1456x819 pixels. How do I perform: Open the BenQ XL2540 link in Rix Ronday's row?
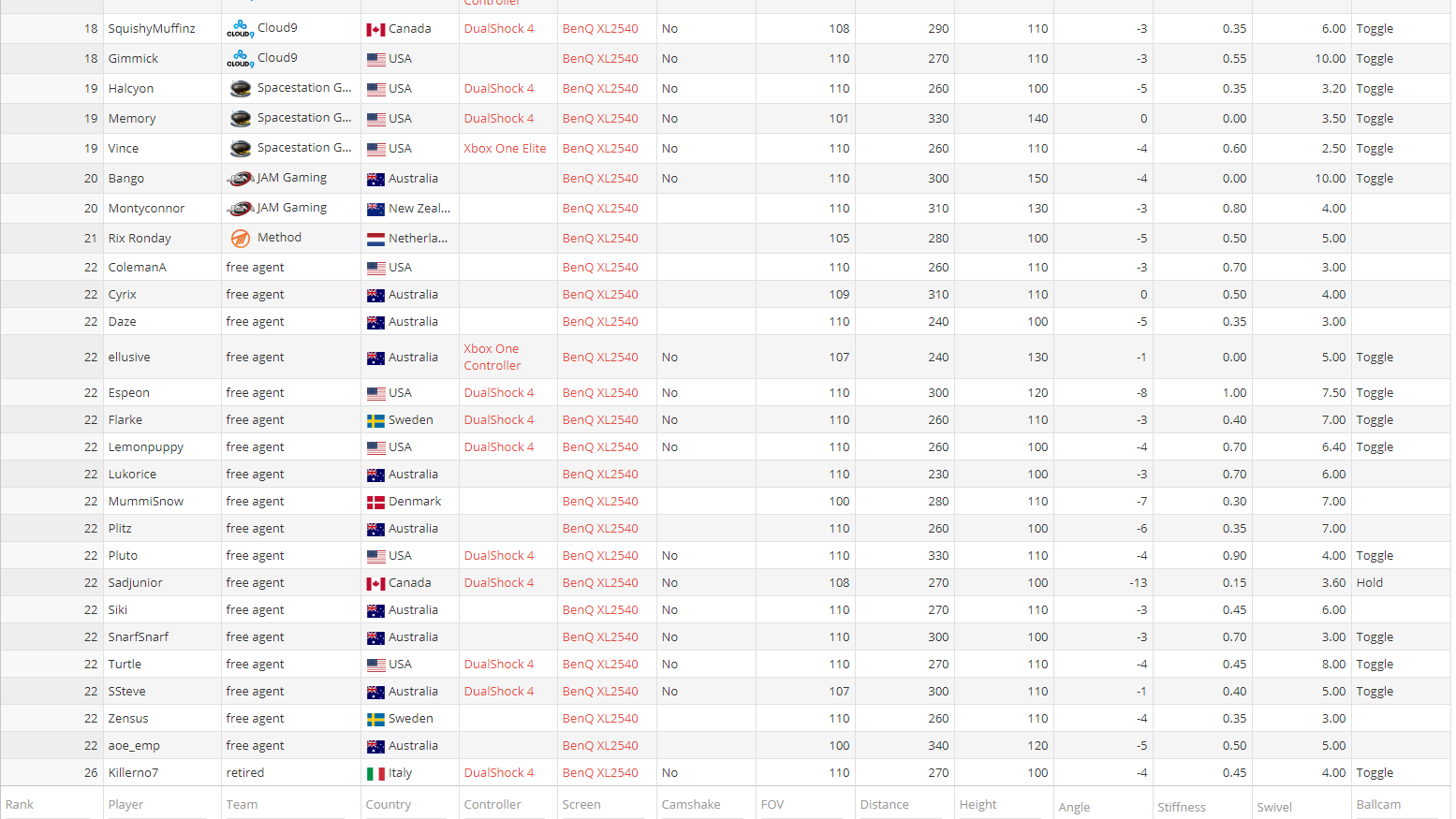click(x=600, y=239)
